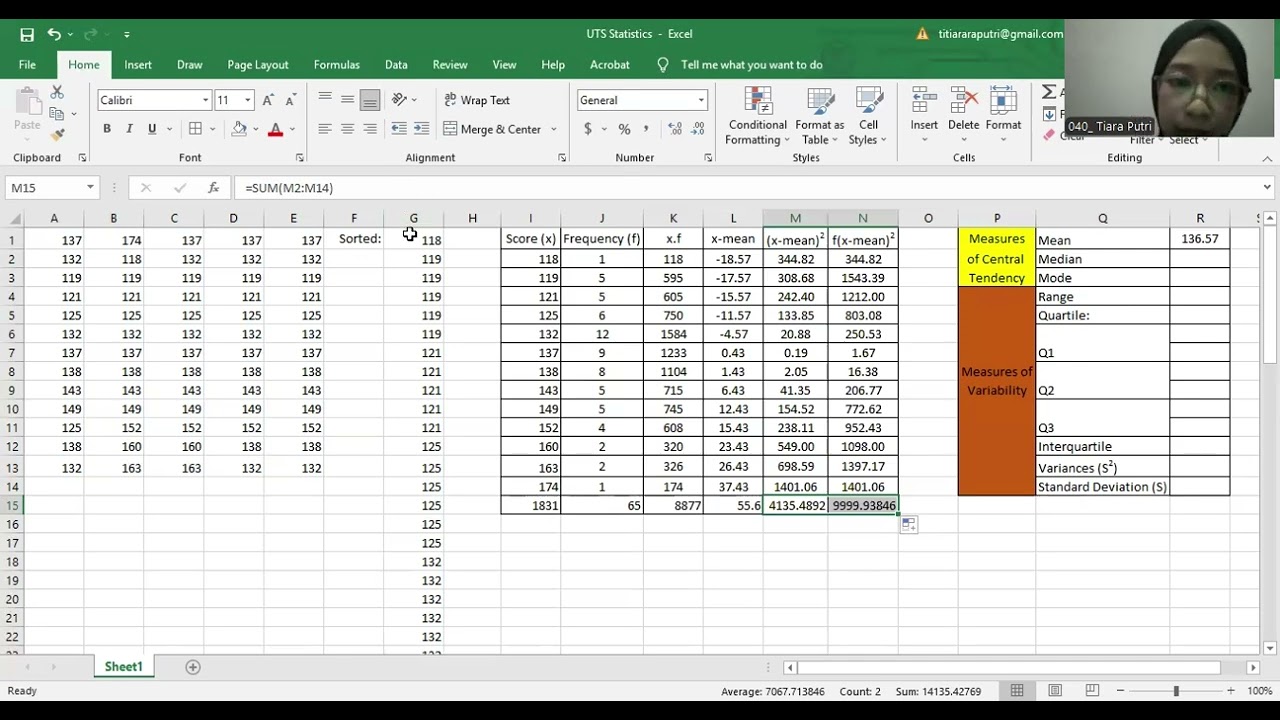Open the font name Calibri dropdown

point(205,100)
